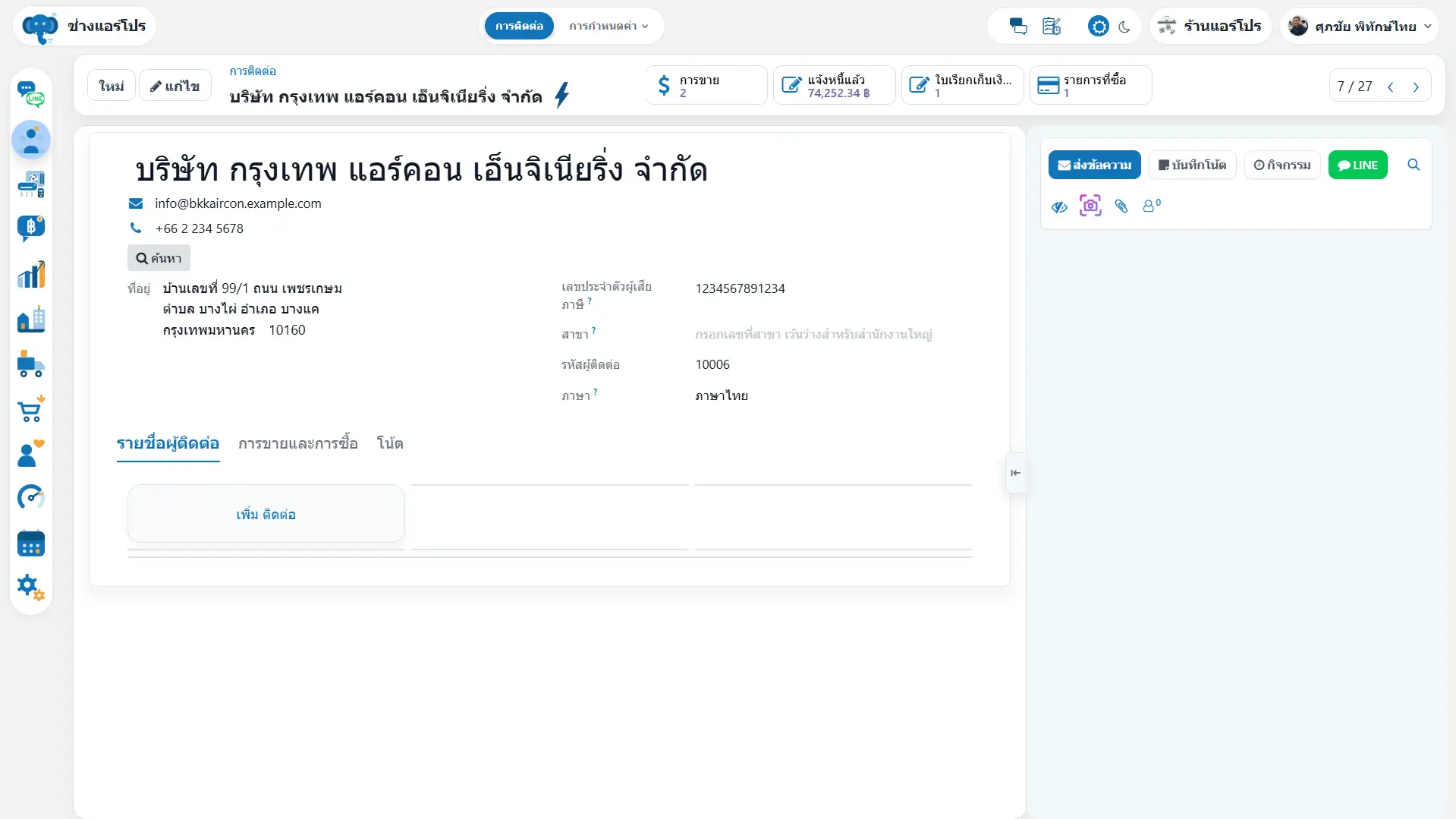Image resolution: width=1456 pixels, height=819 pixels.
Task: Collapse the chatter side panel handle
Action: [x=1016, y=473]
